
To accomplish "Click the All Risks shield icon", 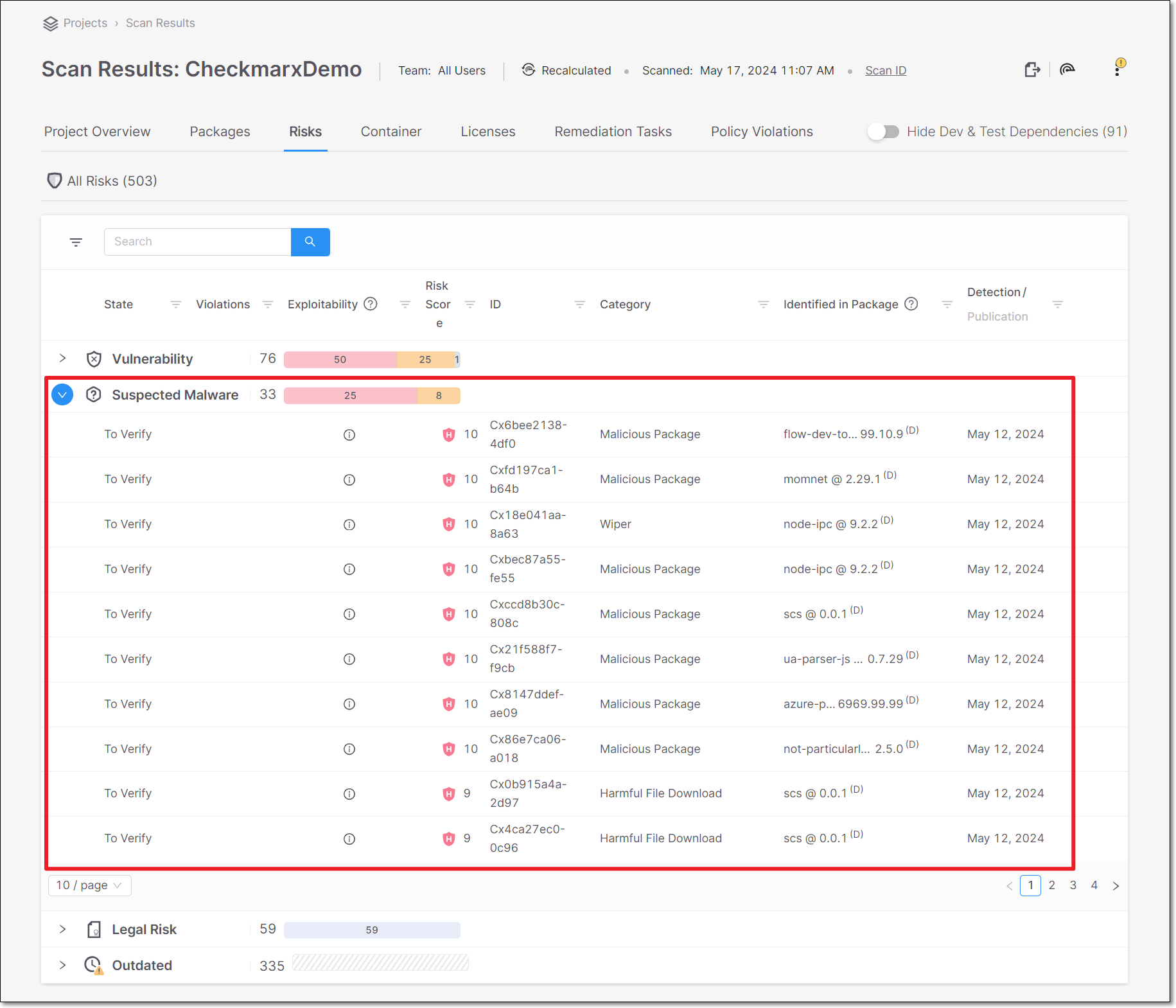I will click(x=55, y=181).
